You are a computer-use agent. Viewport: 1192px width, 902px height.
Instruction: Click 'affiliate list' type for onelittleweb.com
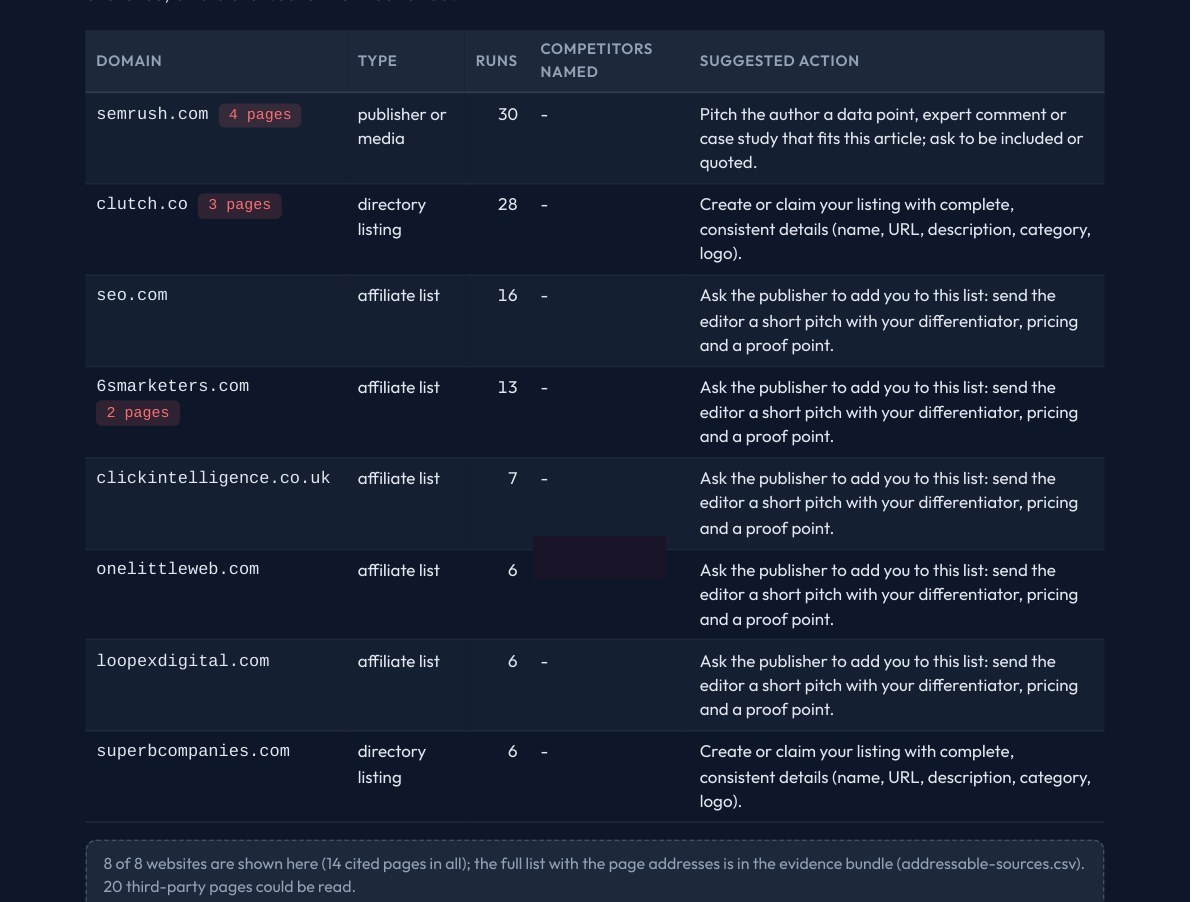pyautogui.click(x=398, y=571)
